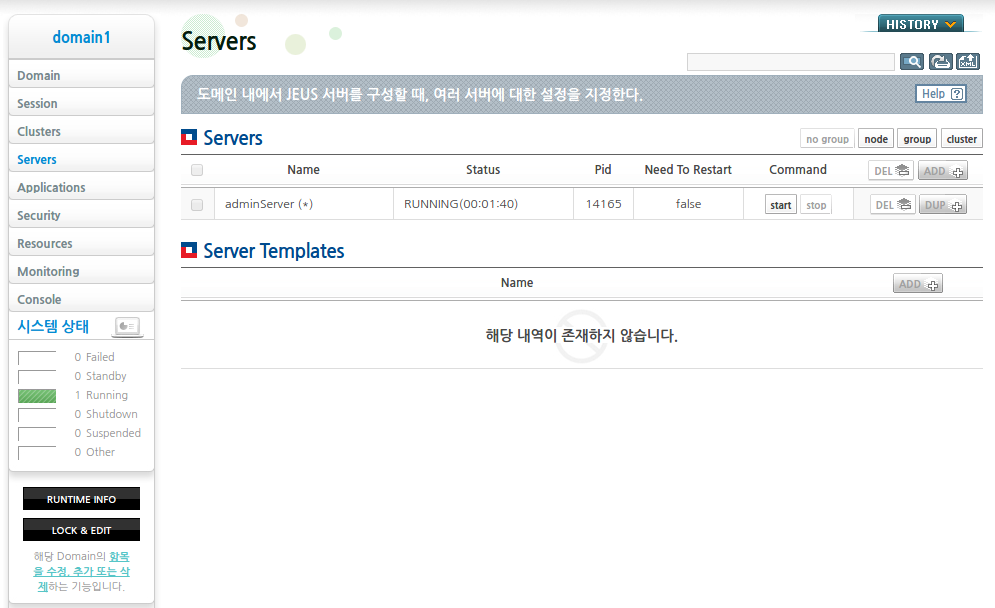
Task: Select the no group view button
Action: (x=827, y=139)
